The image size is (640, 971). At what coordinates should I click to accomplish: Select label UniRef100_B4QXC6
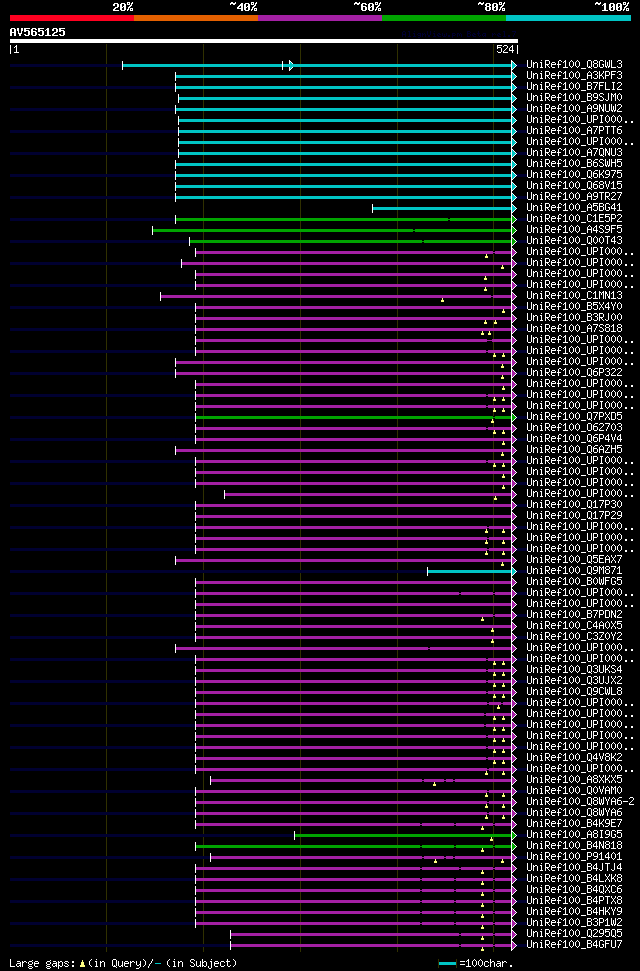[574, 890]
